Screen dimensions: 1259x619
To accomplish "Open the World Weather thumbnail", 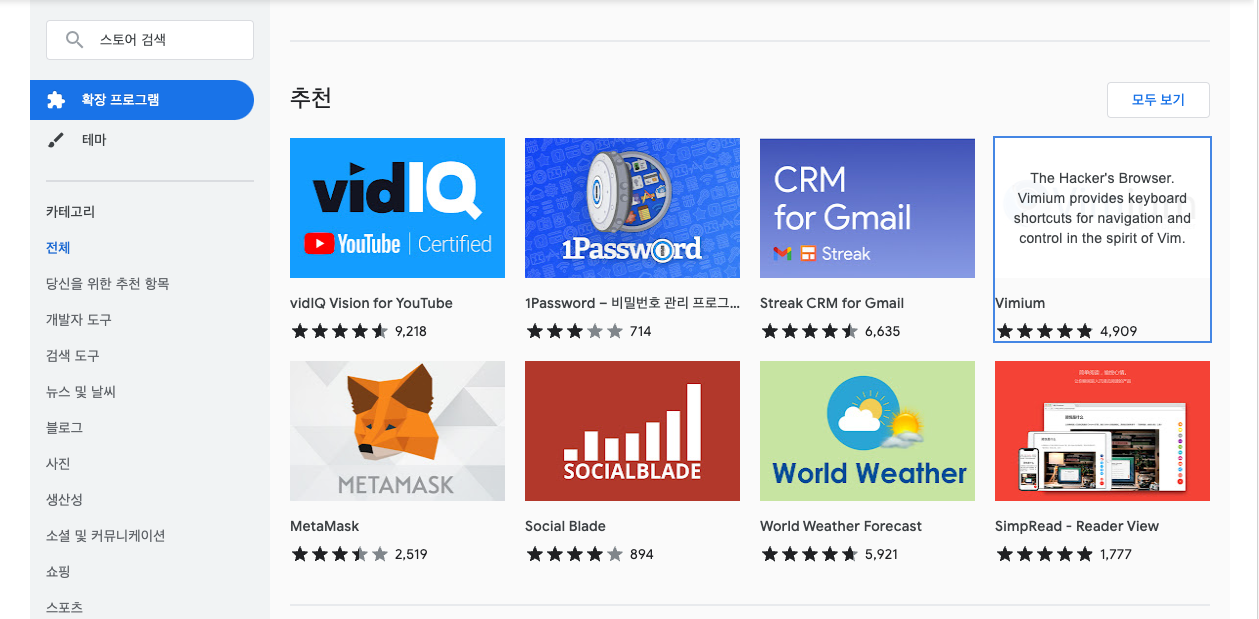I will click(x=867, y=431).
